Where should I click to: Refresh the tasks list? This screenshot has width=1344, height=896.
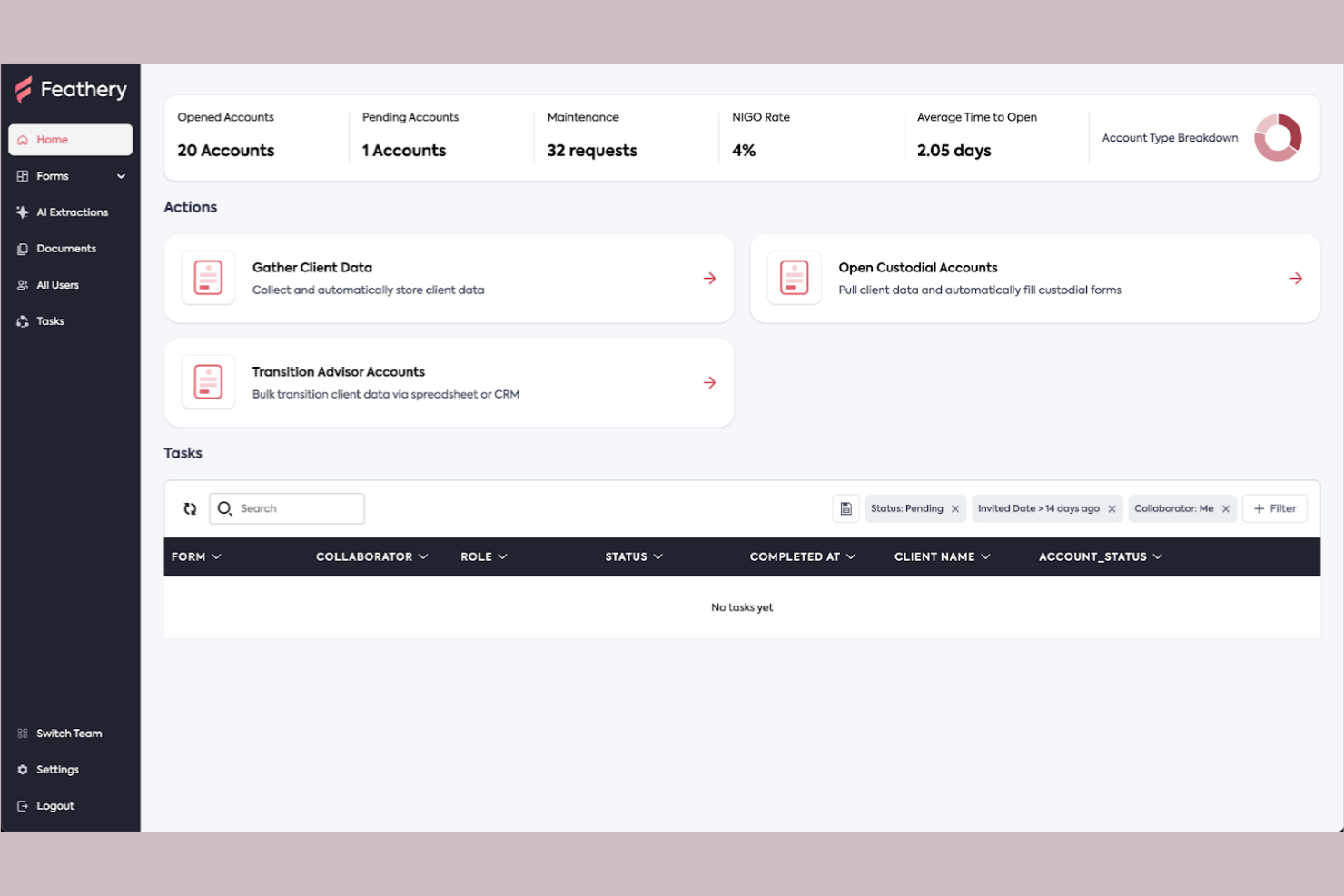188,508
